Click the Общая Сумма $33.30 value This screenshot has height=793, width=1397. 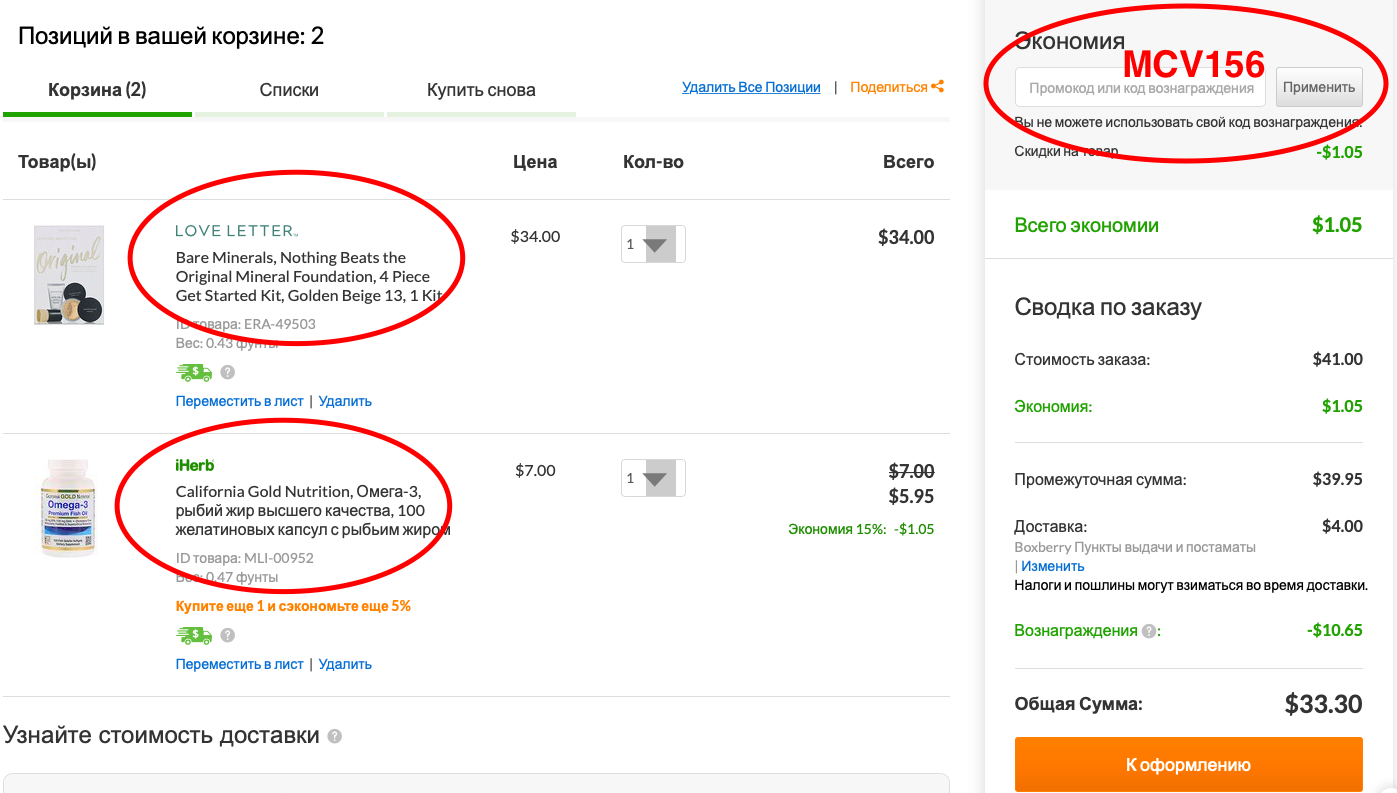[x=1323, y=704]
